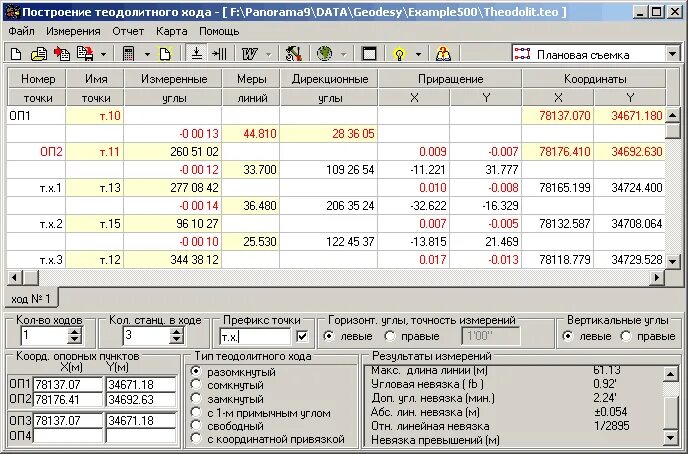The width and height of the screenshot is (688, 454).
Task: Select правые for vertical angles
Action: [x=625, y=336]
